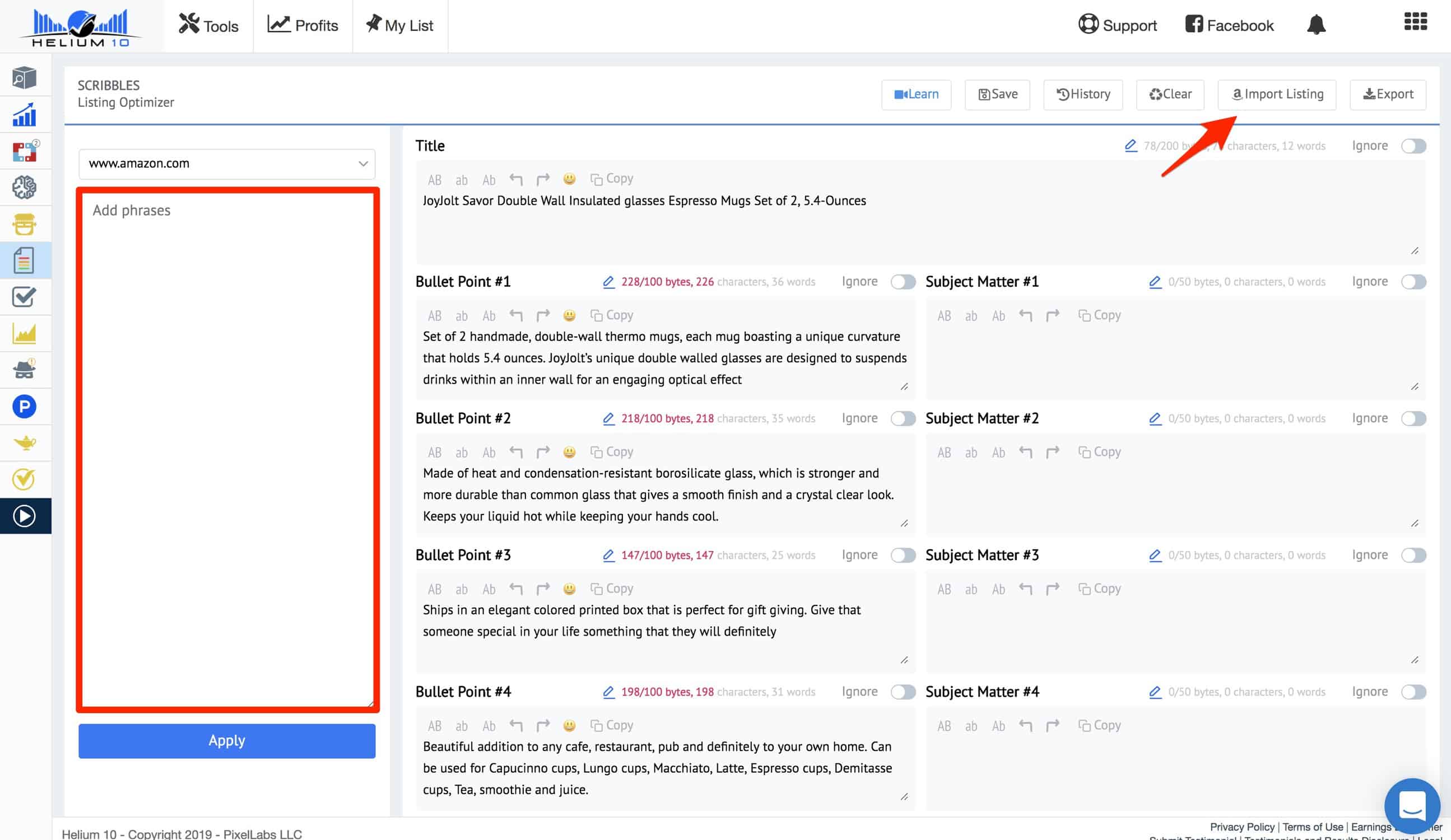Screen dimensions: 1451x840
Task: Redo in Bullet Point #2 toolbar
Action: tap(543, 452)
